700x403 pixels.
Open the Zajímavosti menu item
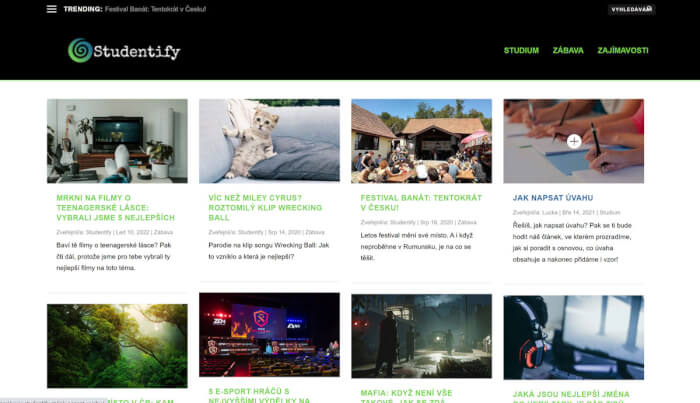pyautogui.click(x=623, y=50)
